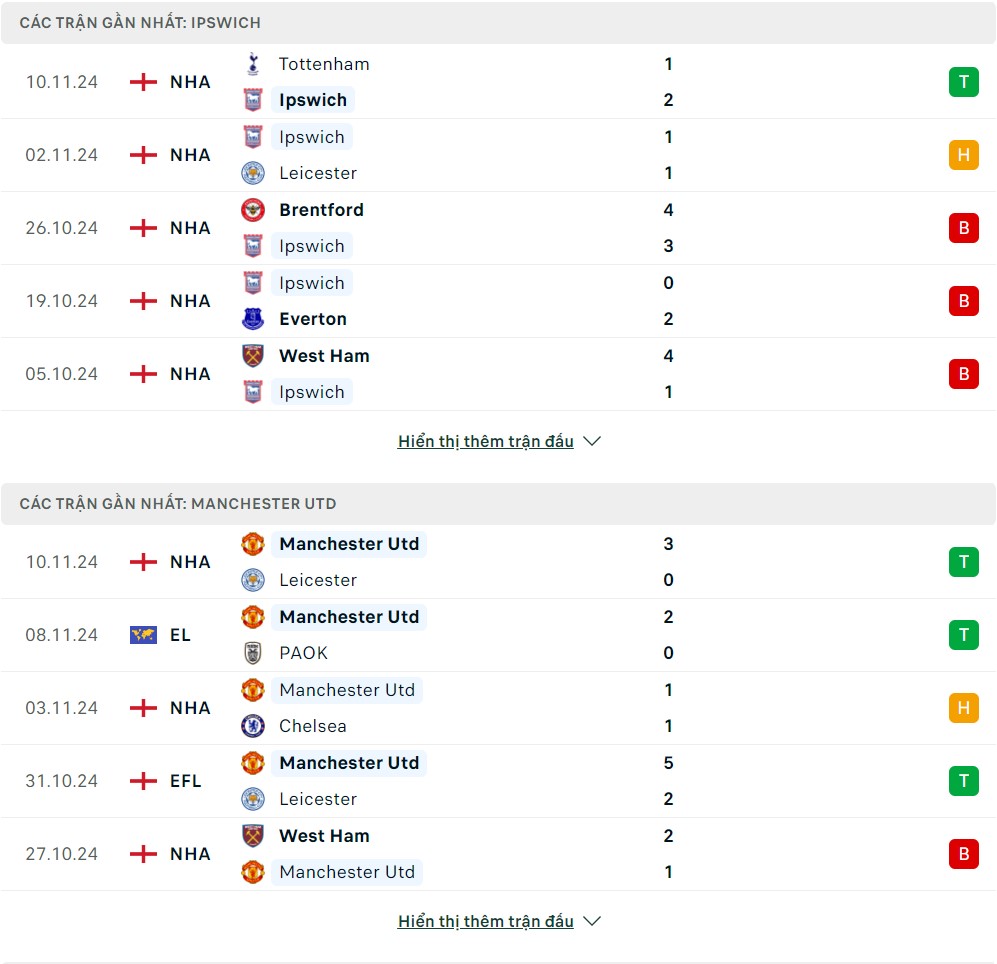Viewport: 997px width, 964px height.
Task: Open the Manchester Utd recent matches header
Action: (x=178, y=503)
